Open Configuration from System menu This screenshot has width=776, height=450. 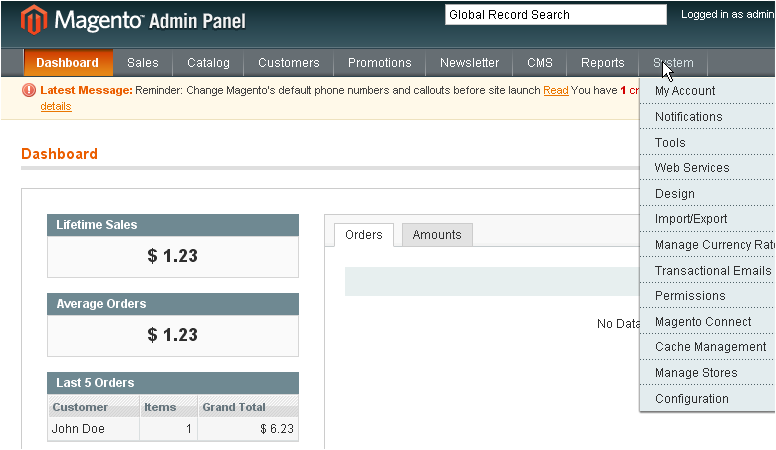707,399
